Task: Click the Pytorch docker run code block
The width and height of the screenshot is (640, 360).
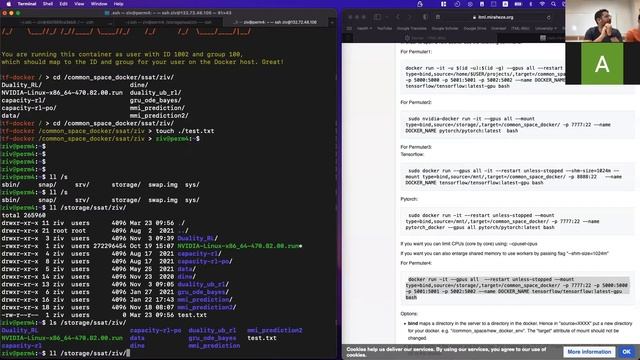Action: coord(517,221)
